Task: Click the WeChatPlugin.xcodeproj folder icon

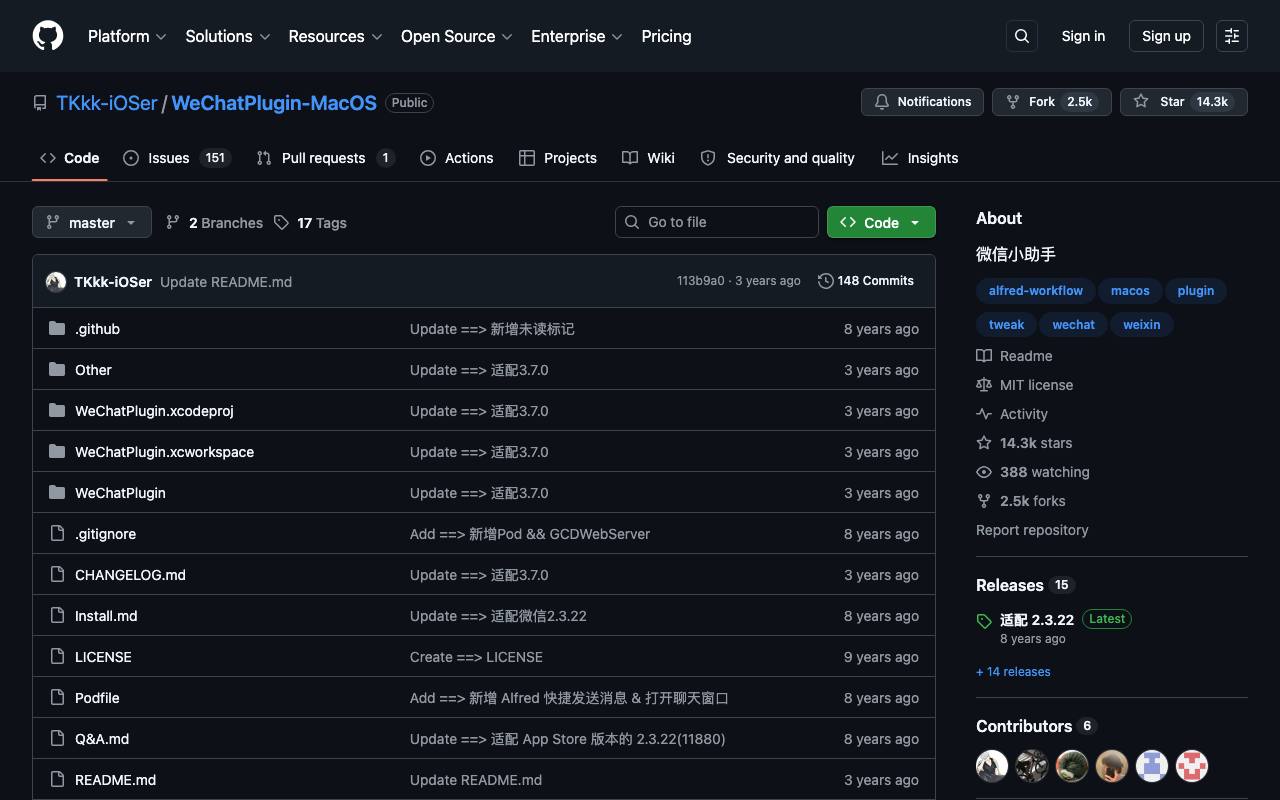Action: tap(57, 411)
